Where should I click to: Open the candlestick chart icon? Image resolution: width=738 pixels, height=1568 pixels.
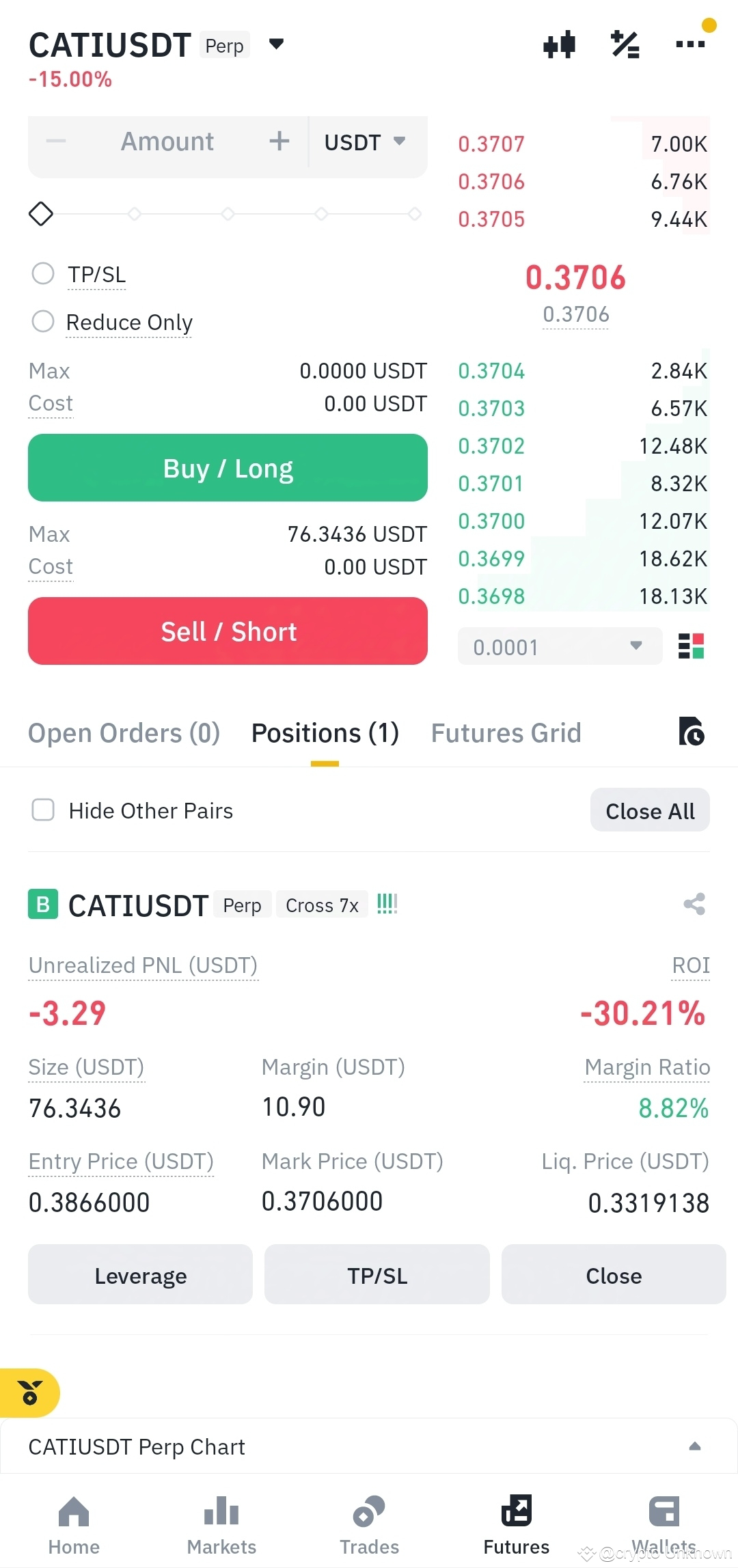tap(559, 45)
